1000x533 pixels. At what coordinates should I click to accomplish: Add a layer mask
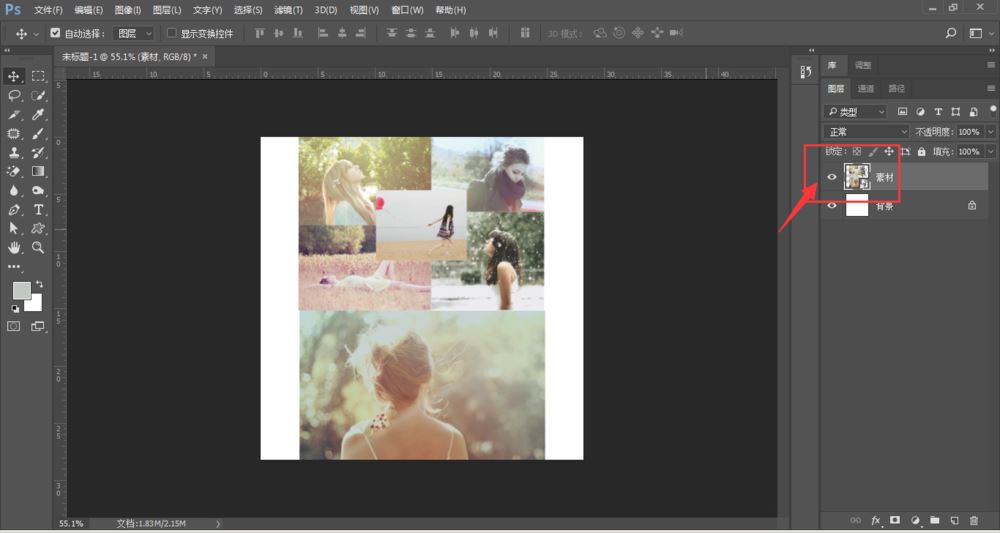coord(895,521)
